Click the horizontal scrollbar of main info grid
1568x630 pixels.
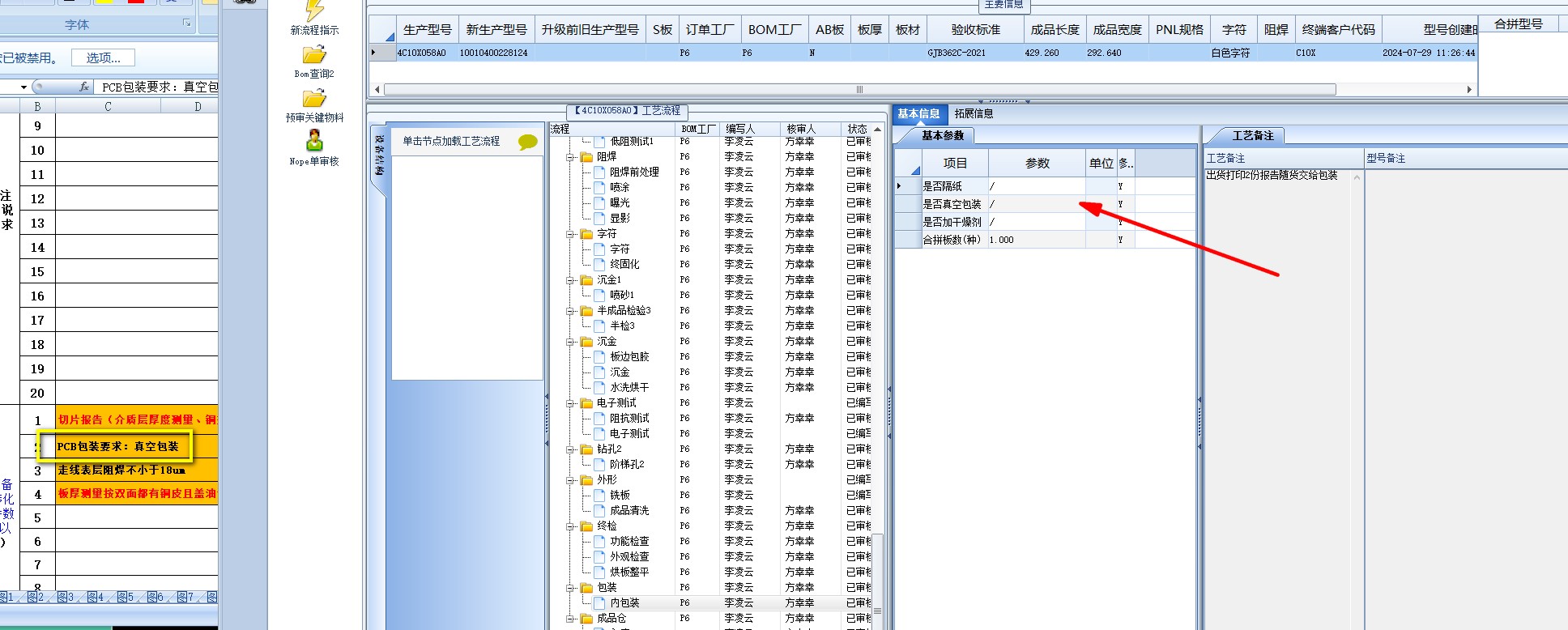pyautogui.click(x=859, y=89)
